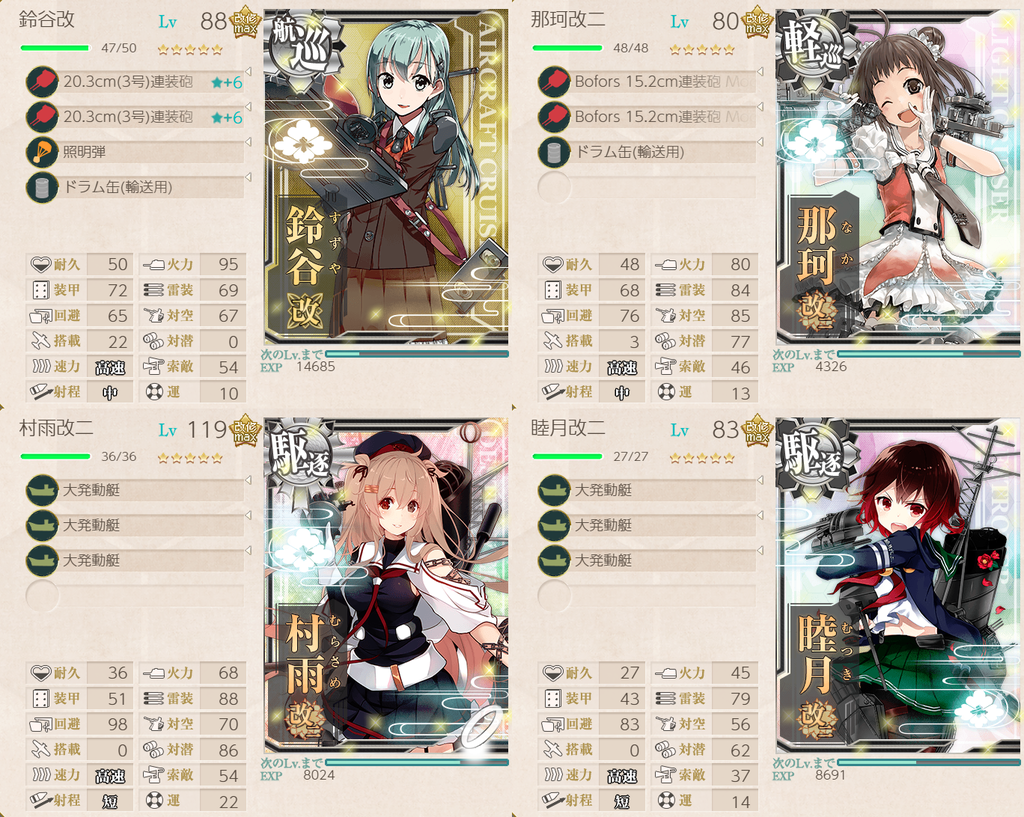Click the 改修max badge next to Suzuya's level
The image size is (1024, 817).
[x=246, y=25]
